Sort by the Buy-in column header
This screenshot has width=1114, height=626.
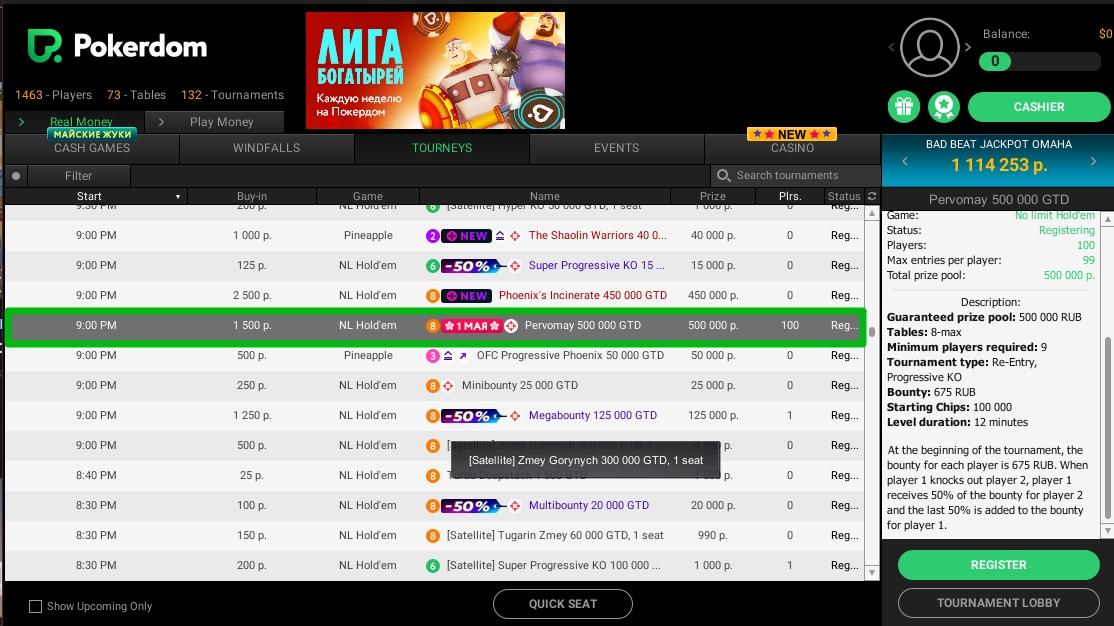[x=252, y=196]
